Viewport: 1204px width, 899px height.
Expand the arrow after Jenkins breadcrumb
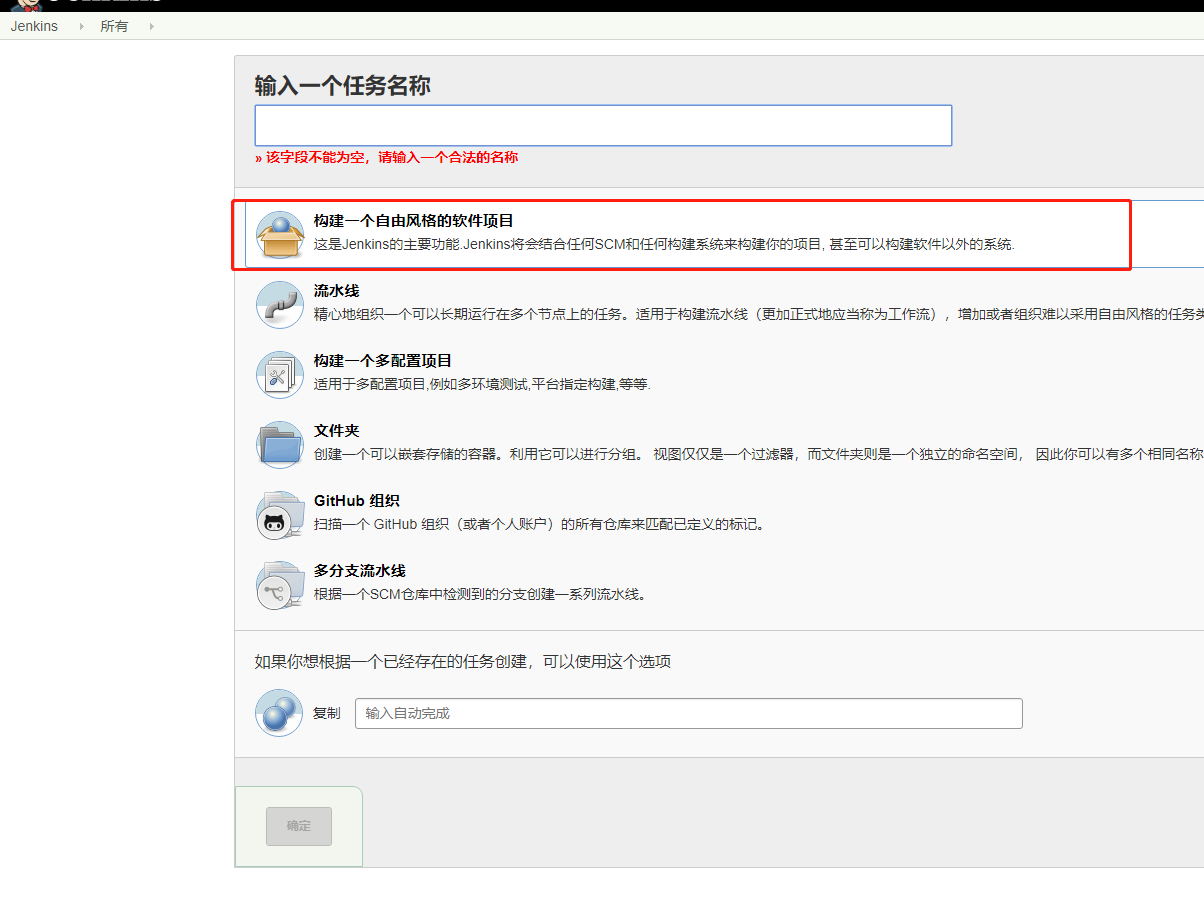coord(80,26)
